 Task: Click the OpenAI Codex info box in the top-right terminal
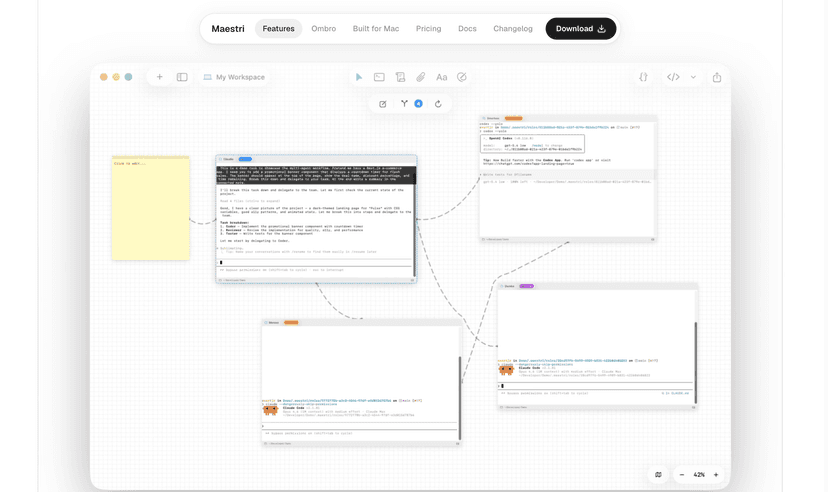pos(532,144)
